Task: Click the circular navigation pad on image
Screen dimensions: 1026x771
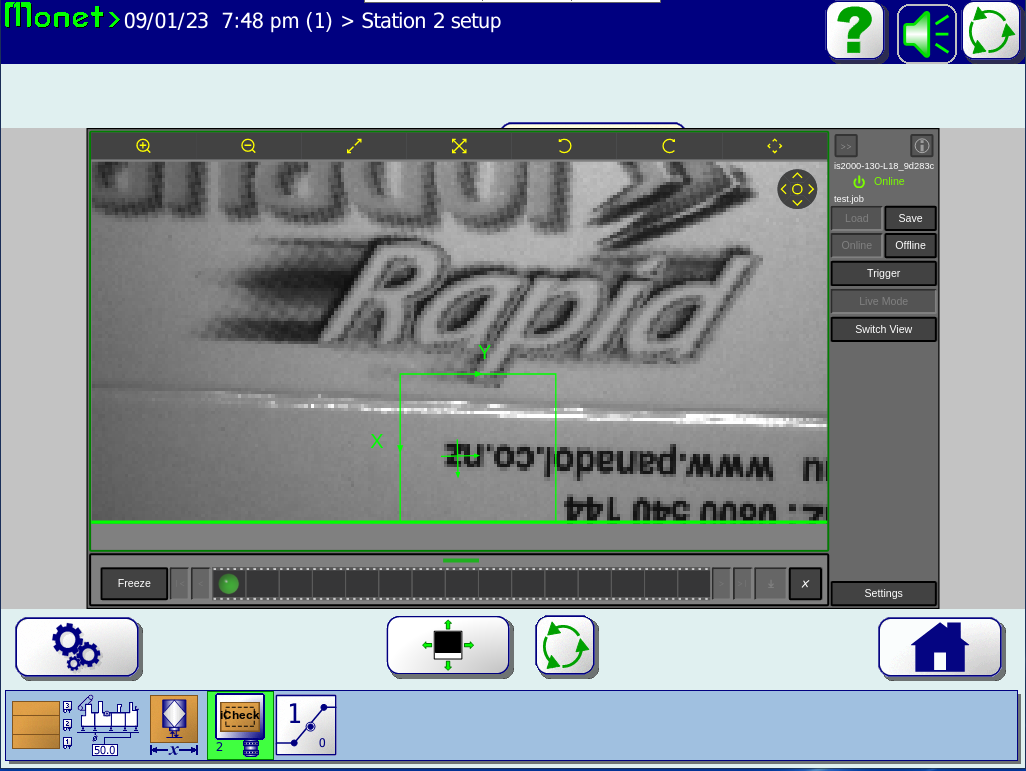Action: (x=797, y=189)
